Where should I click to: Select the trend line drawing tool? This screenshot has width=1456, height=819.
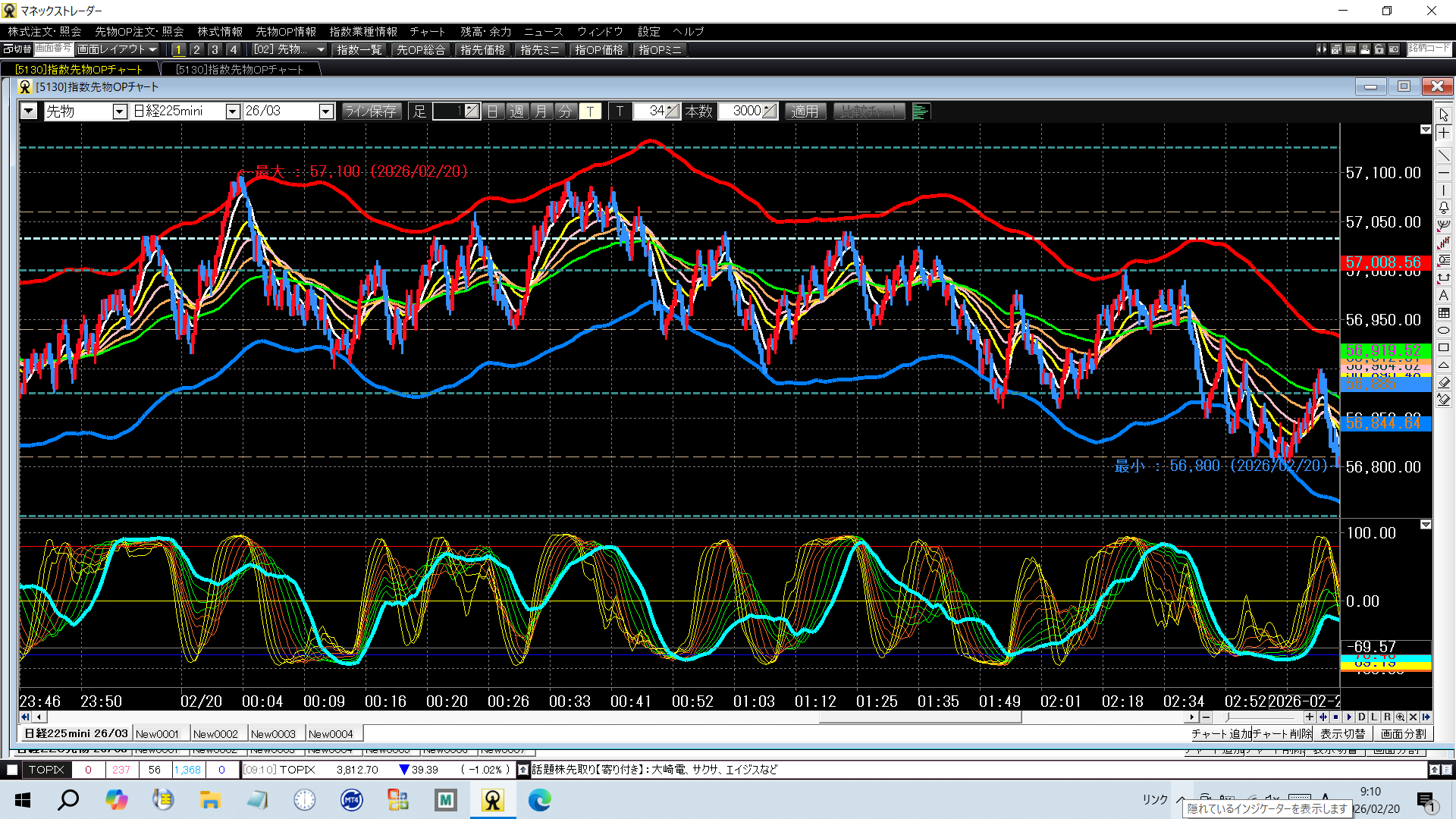(1443, 155)
